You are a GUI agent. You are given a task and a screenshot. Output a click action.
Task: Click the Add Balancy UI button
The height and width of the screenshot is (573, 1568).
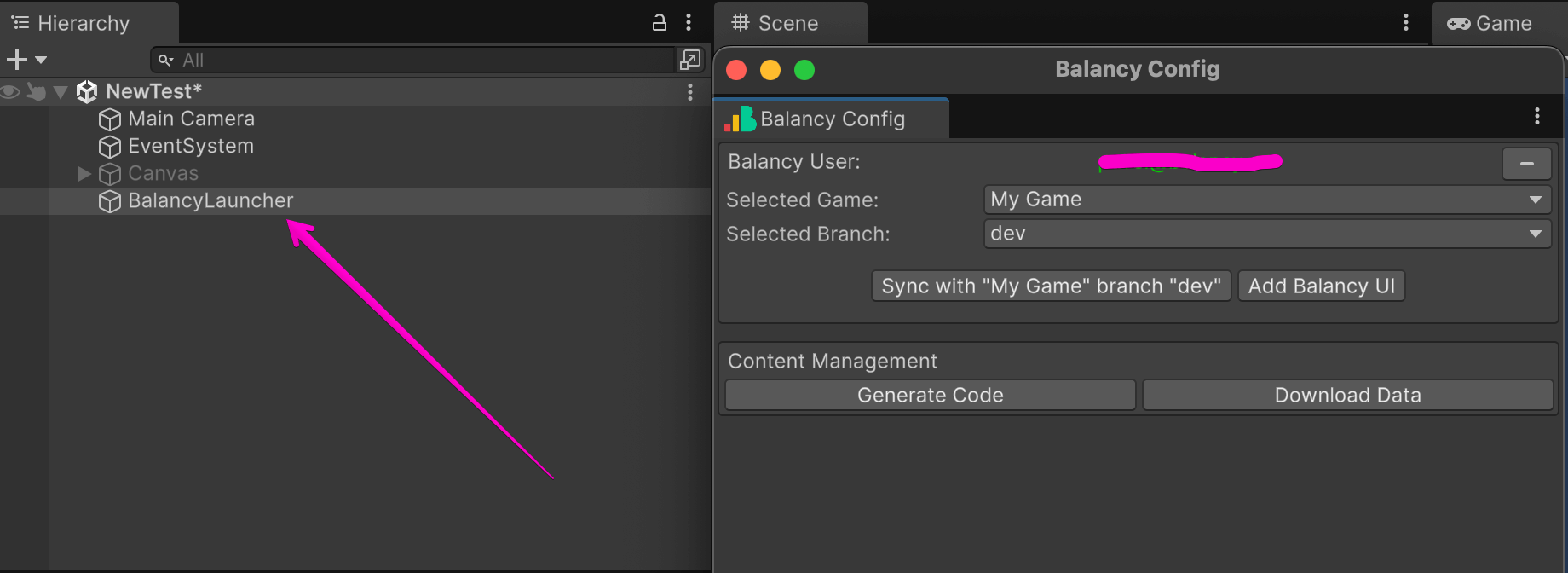[1321, 286]
